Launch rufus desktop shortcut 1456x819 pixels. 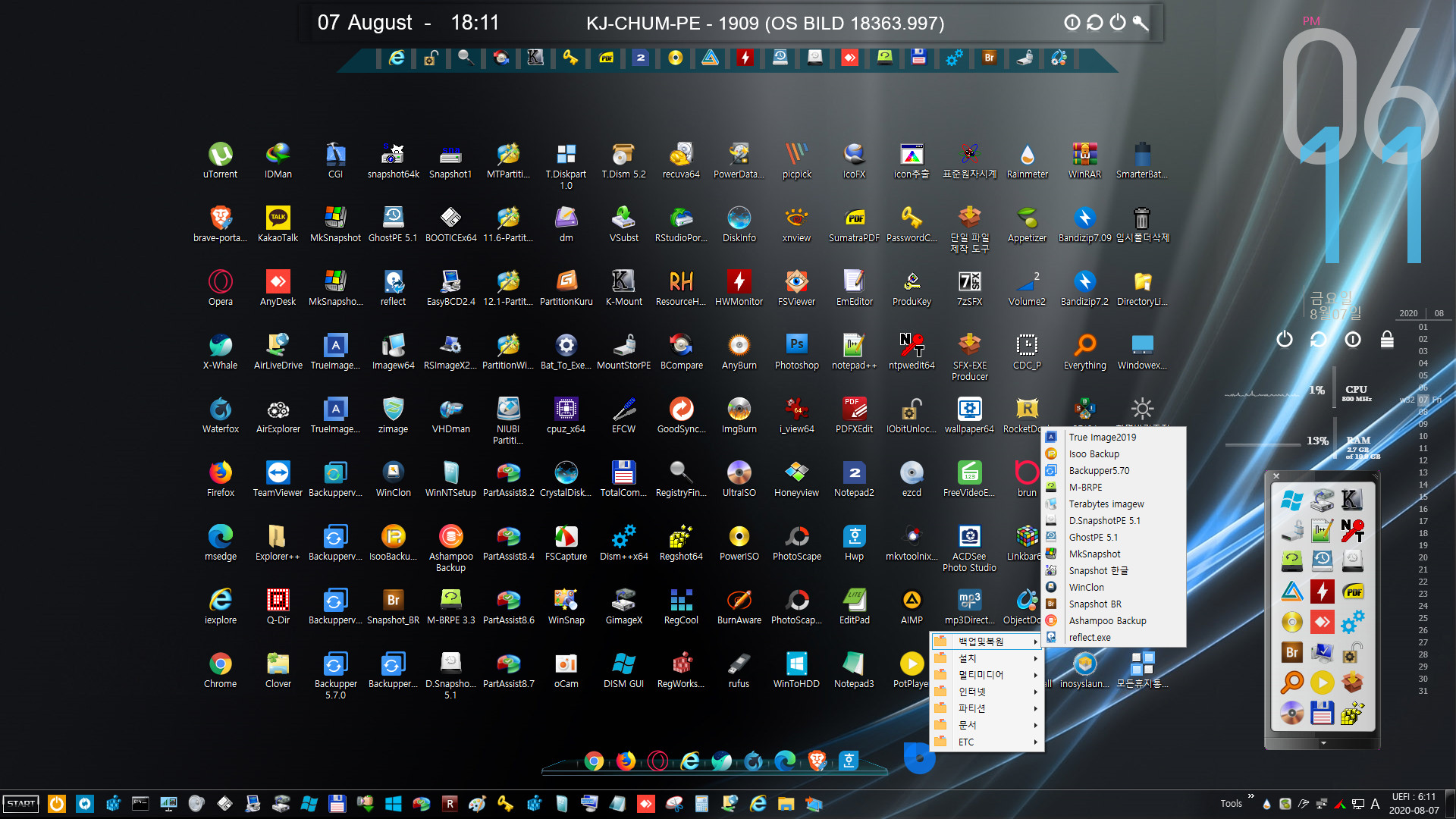point(739,670)
